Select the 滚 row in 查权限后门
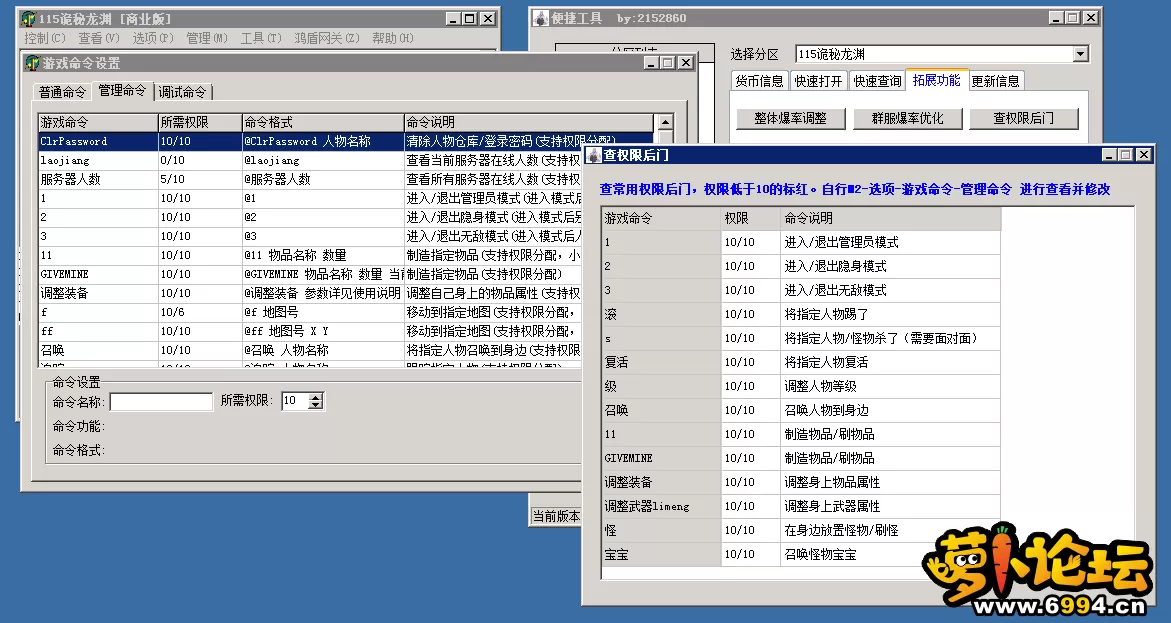 tap(801, 314)
